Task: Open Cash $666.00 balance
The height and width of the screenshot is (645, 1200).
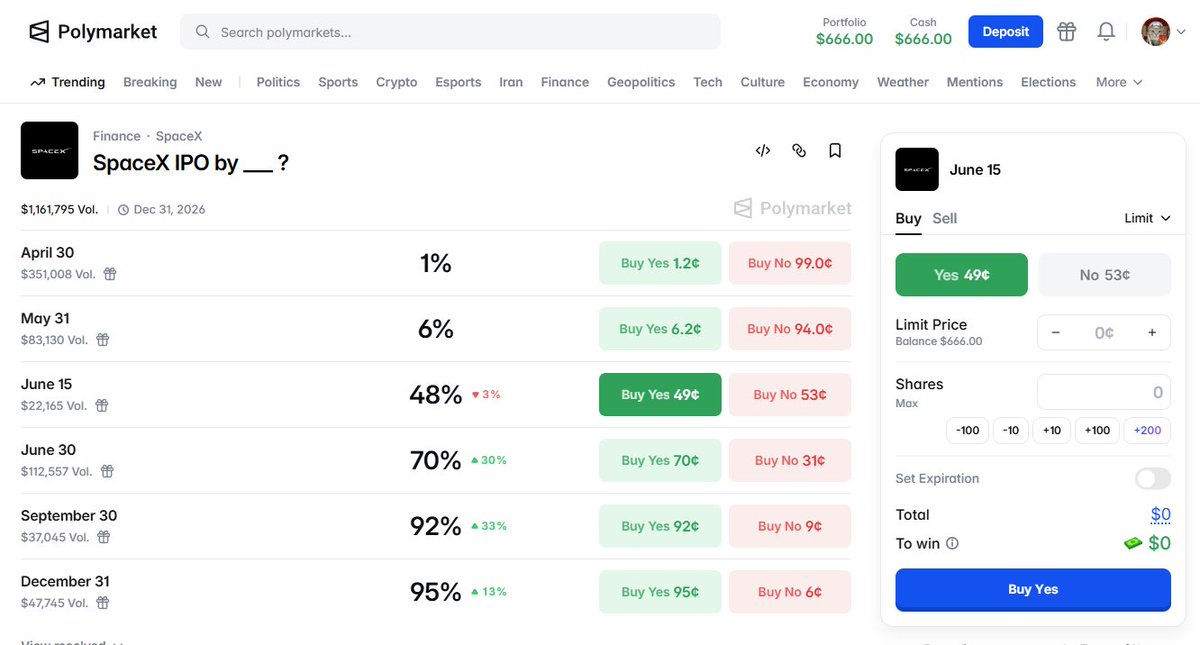Action: [x=923, y=32]
